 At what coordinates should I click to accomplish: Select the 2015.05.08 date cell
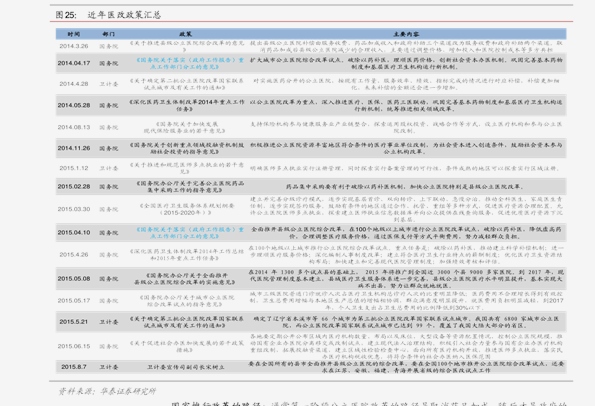[74, 279]
